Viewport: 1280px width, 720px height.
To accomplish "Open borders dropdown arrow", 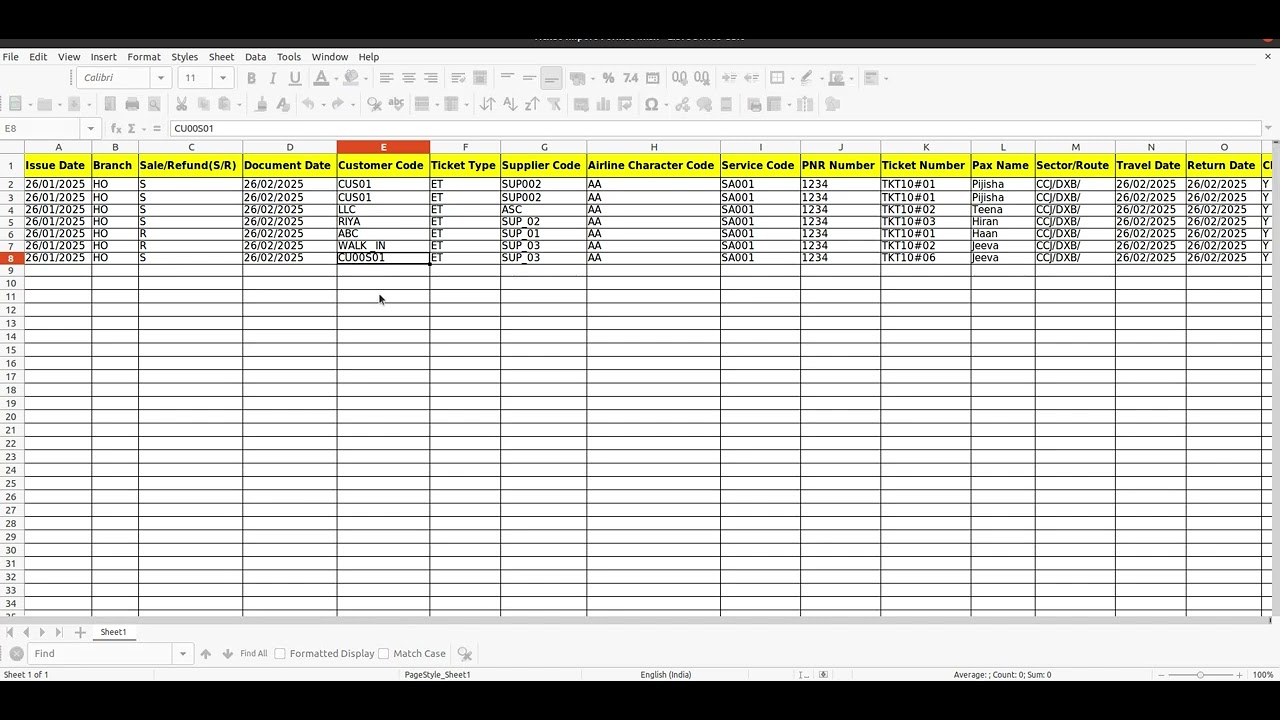I will tap(791, 78).
